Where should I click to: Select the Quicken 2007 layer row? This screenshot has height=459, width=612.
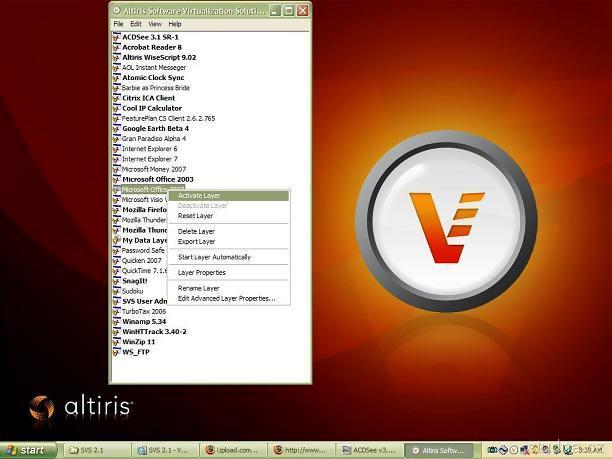139,260
